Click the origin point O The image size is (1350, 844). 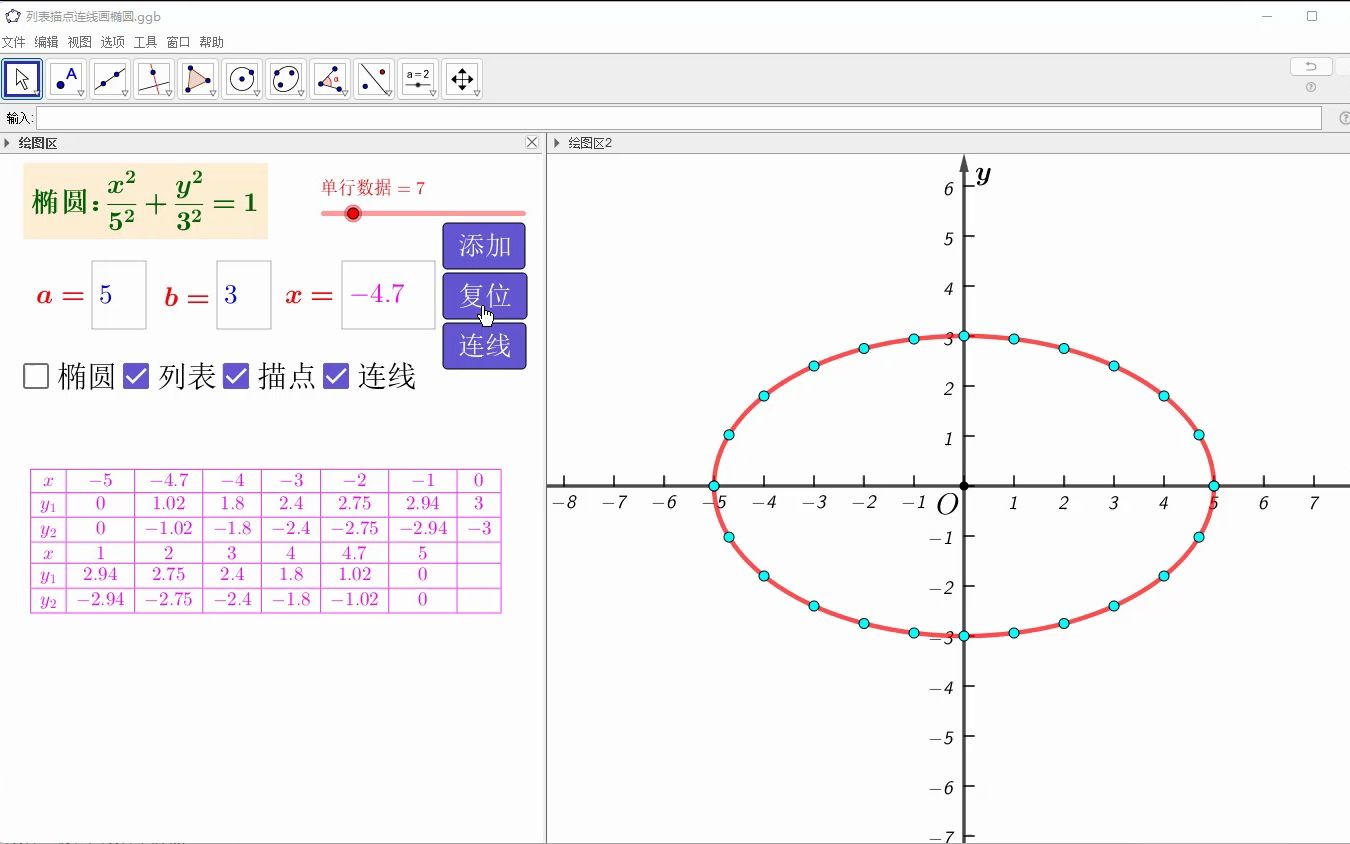pyautogui.click(x=963, y=486)
